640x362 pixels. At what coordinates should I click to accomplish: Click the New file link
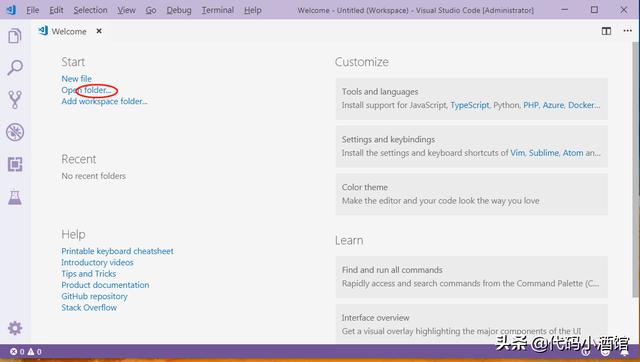76,78
